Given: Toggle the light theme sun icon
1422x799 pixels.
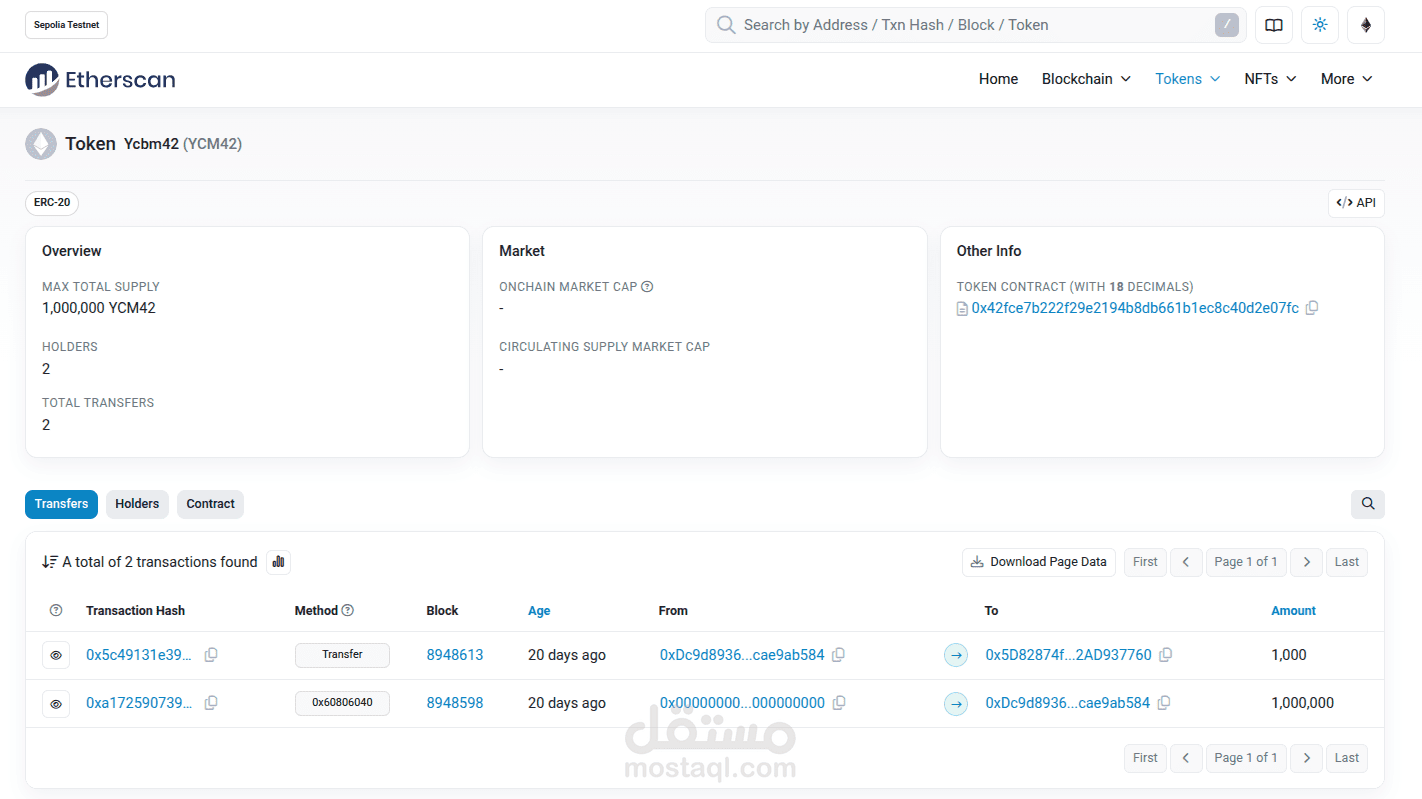Looking at the screenshot, I should pyautogui.click(x=1320, y=25).
